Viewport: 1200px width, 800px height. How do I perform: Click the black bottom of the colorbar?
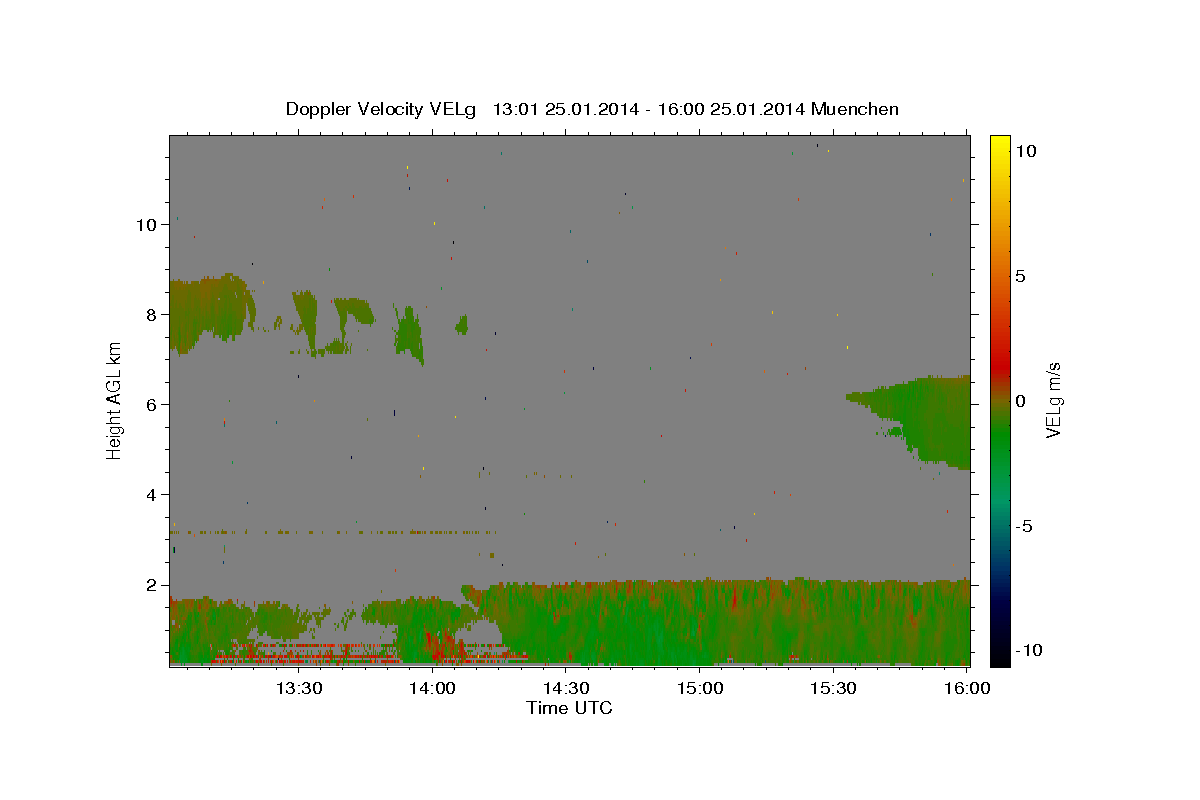pyautogui.click(x=999, y=657)
